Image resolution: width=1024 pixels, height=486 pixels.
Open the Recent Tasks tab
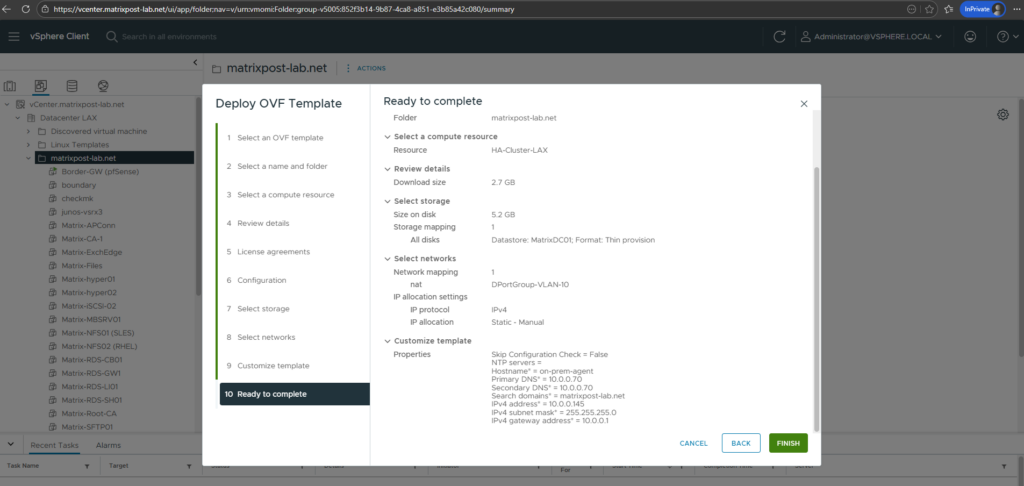[55, 446]
